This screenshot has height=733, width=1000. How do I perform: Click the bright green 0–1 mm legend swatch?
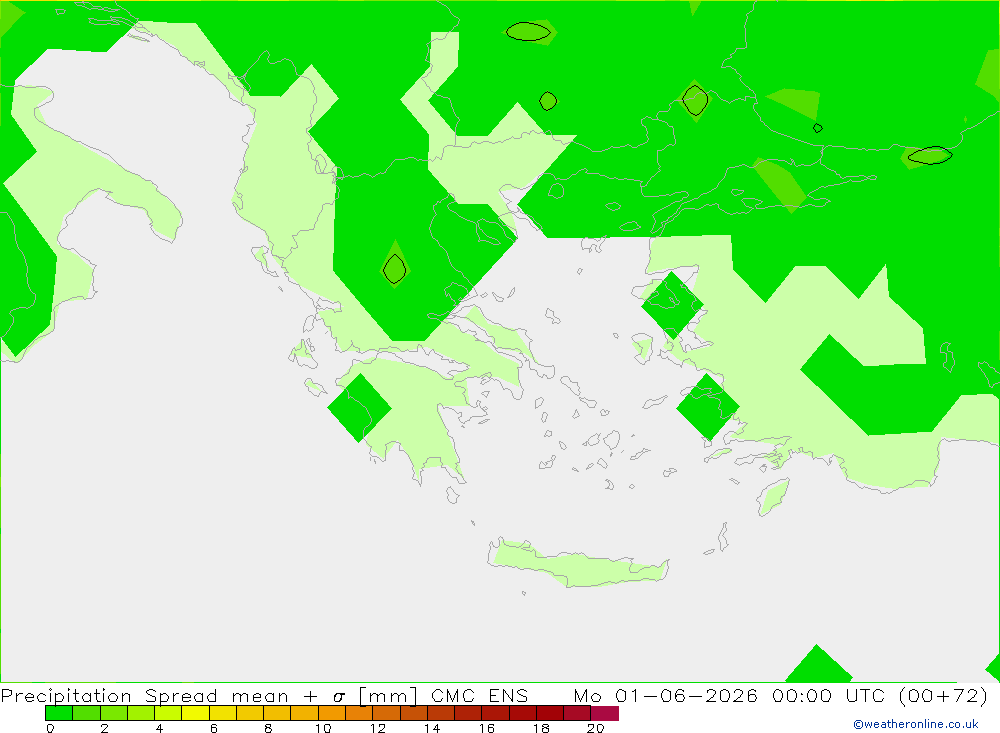pyautogui.click(x=59, y=713)
